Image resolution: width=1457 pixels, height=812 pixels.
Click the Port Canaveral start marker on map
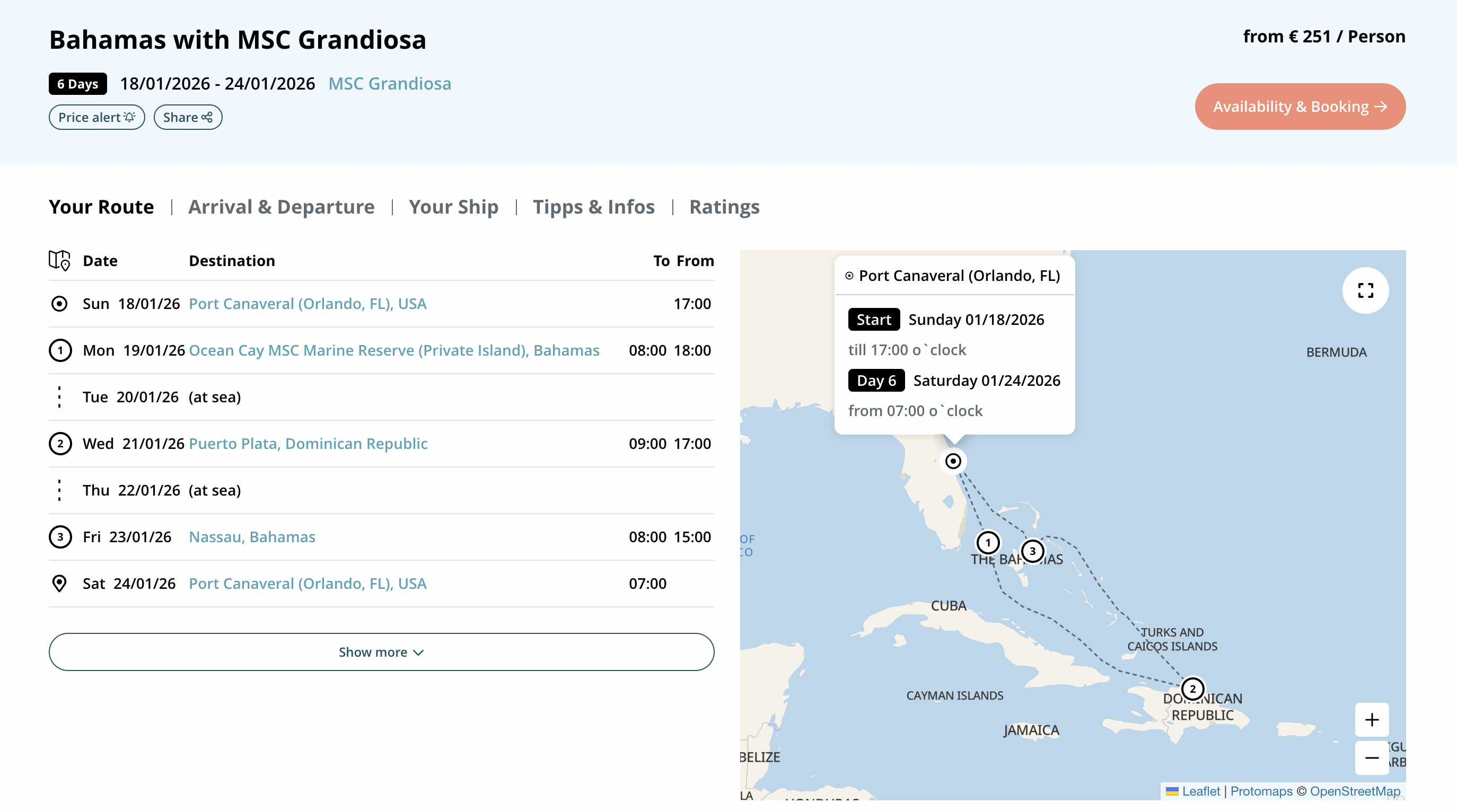coord(953,461)
